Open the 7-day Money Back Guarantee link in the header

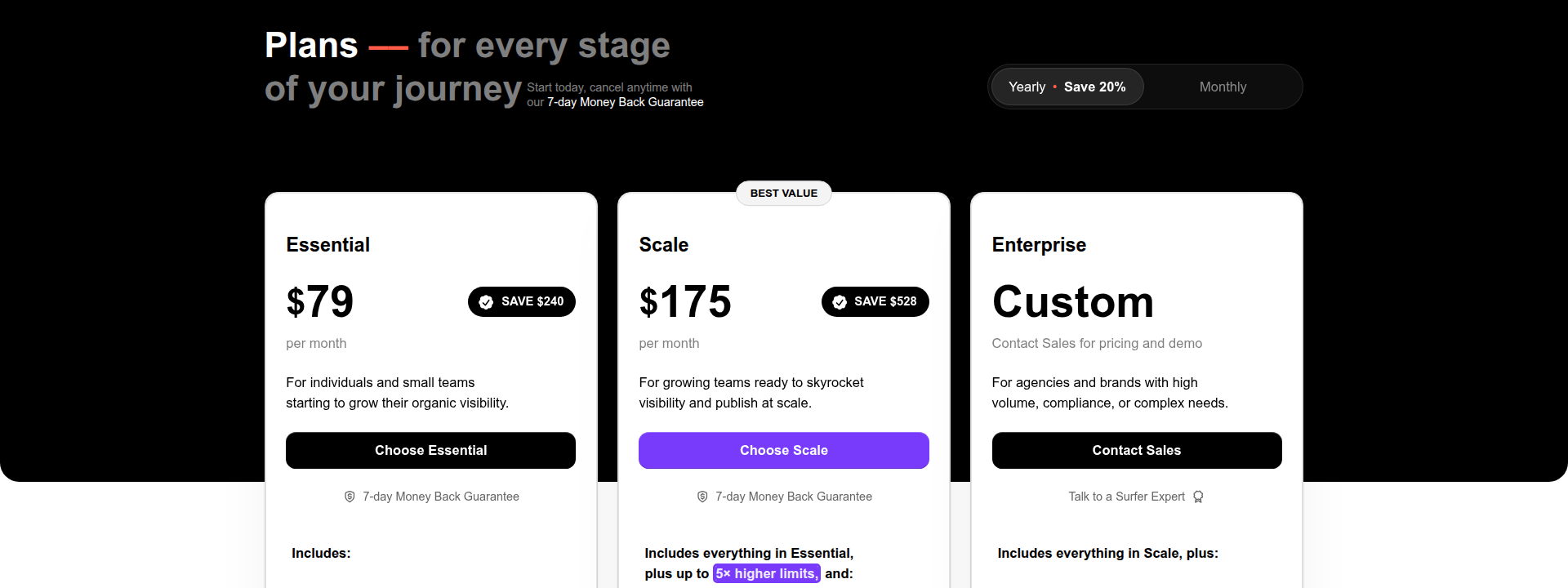pos(626,102)
